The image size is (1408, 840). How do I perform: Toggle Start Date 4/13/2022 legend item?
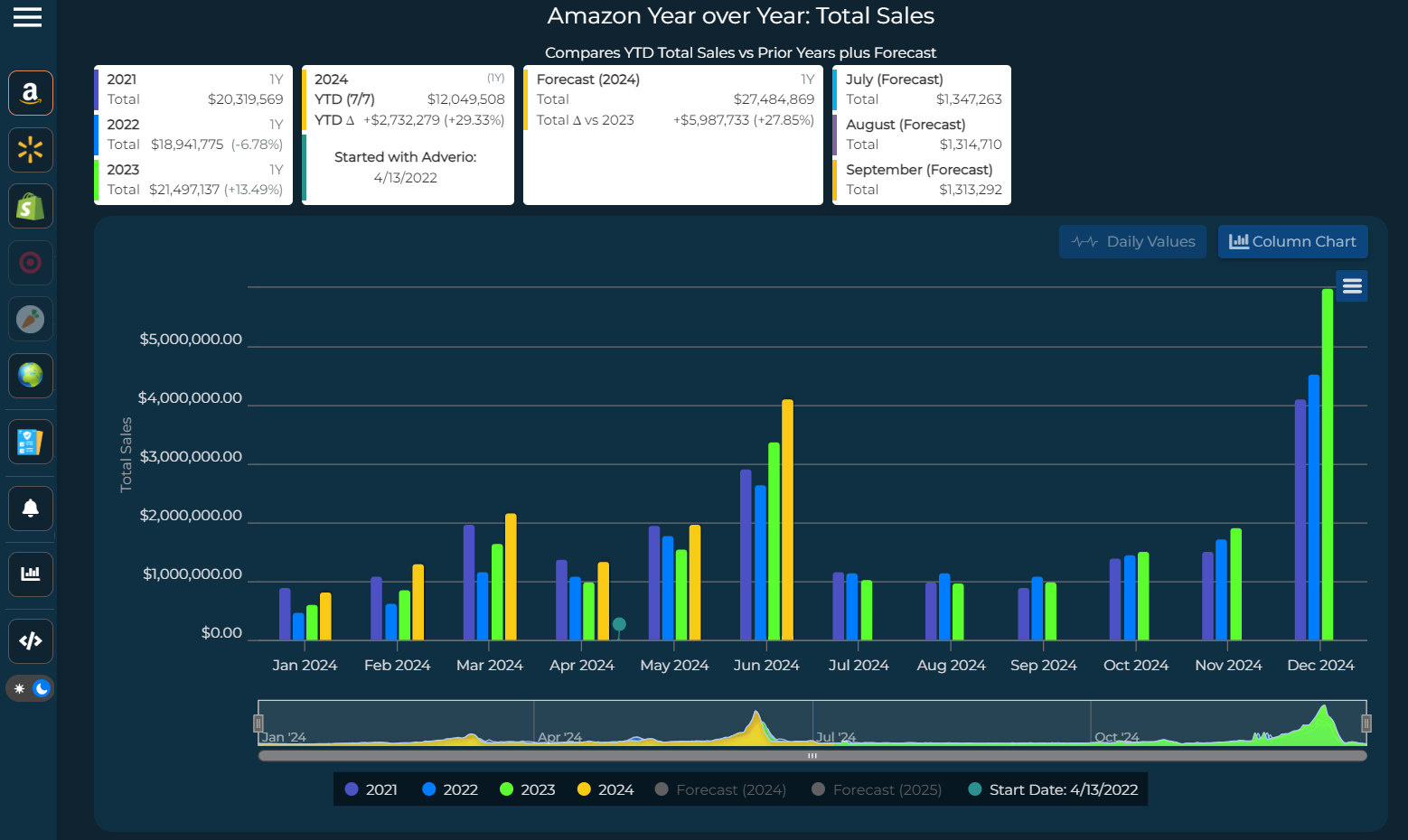point(1053,789)
